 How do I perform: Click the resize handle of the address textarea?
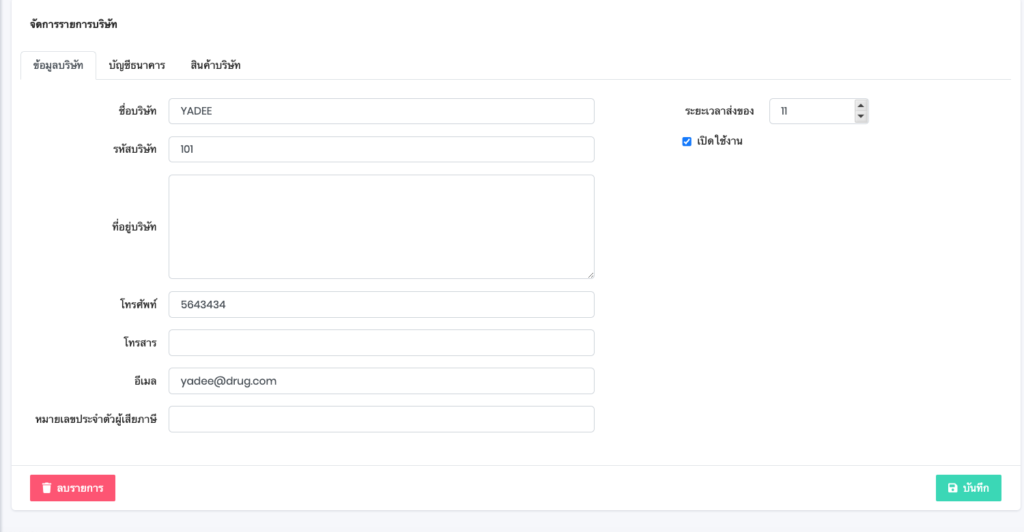click(590, 274)
